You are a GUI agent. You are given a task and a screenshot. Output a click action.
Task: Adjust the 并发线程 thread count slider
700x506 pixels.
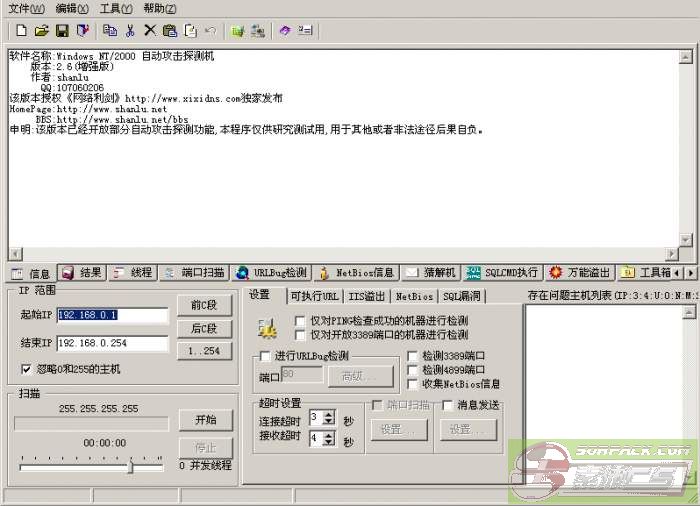[129, 466]
